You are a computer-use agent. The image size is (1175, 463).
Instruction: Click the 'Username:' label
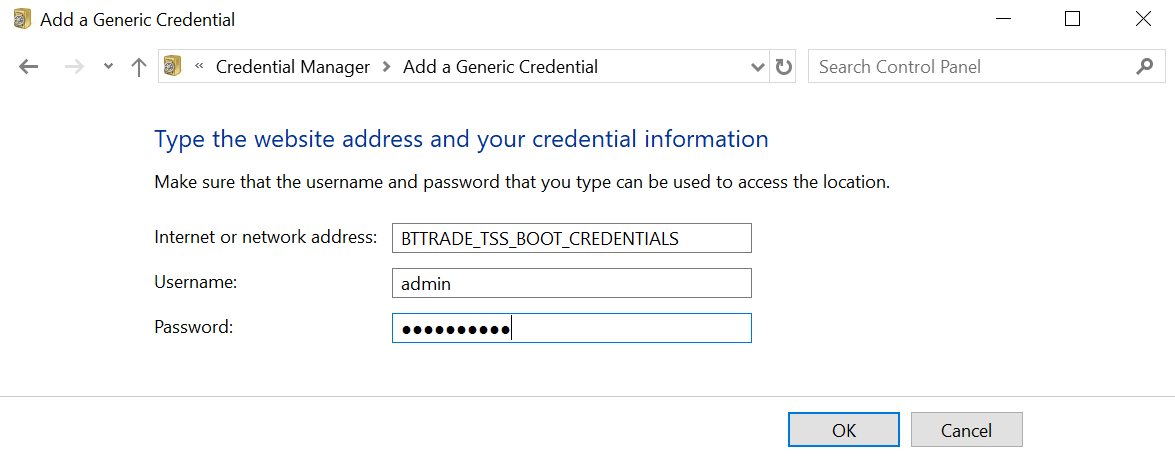point(196,282)
